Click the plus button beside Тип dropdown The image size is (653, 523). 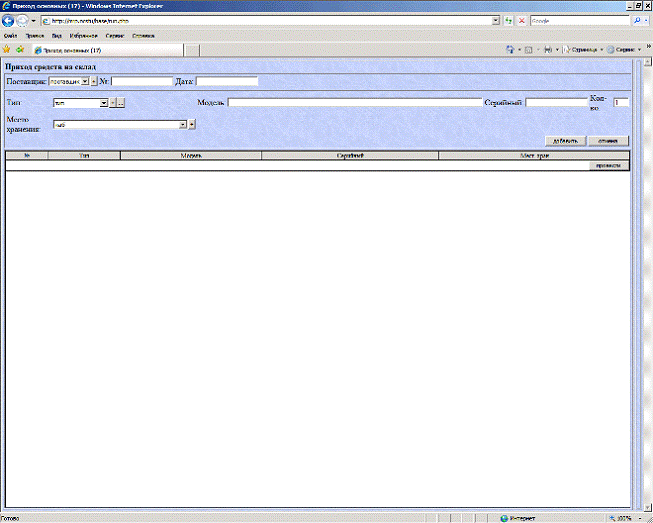[112, 102]
